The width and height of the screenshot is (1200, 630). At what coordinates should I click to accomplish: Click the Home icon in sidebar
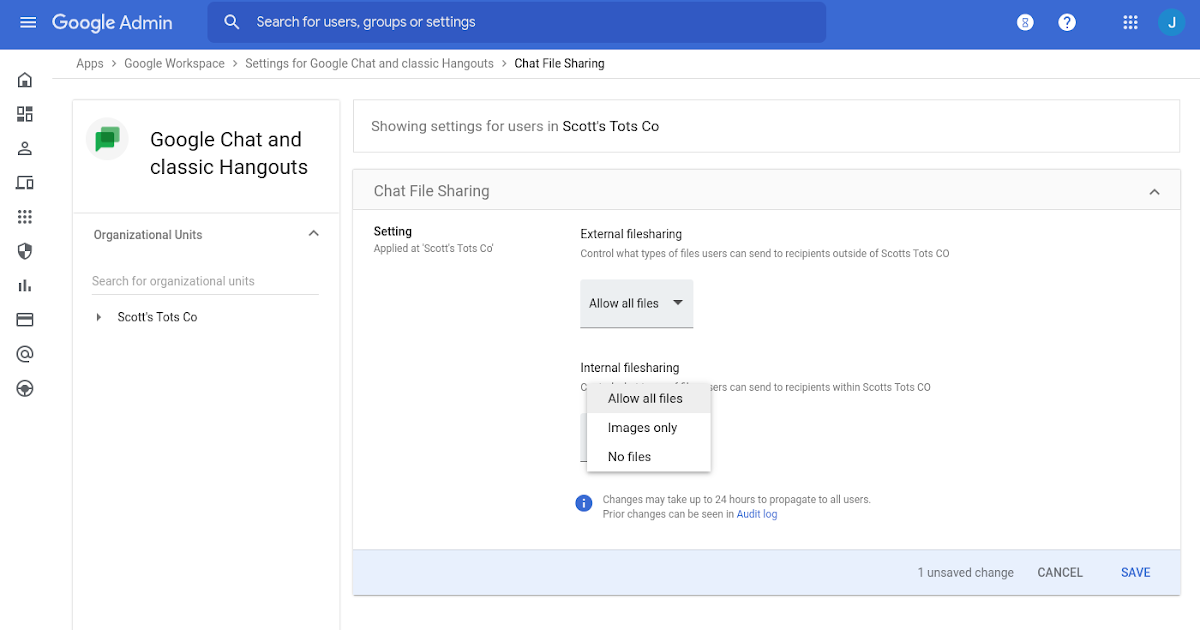(25, 80)
